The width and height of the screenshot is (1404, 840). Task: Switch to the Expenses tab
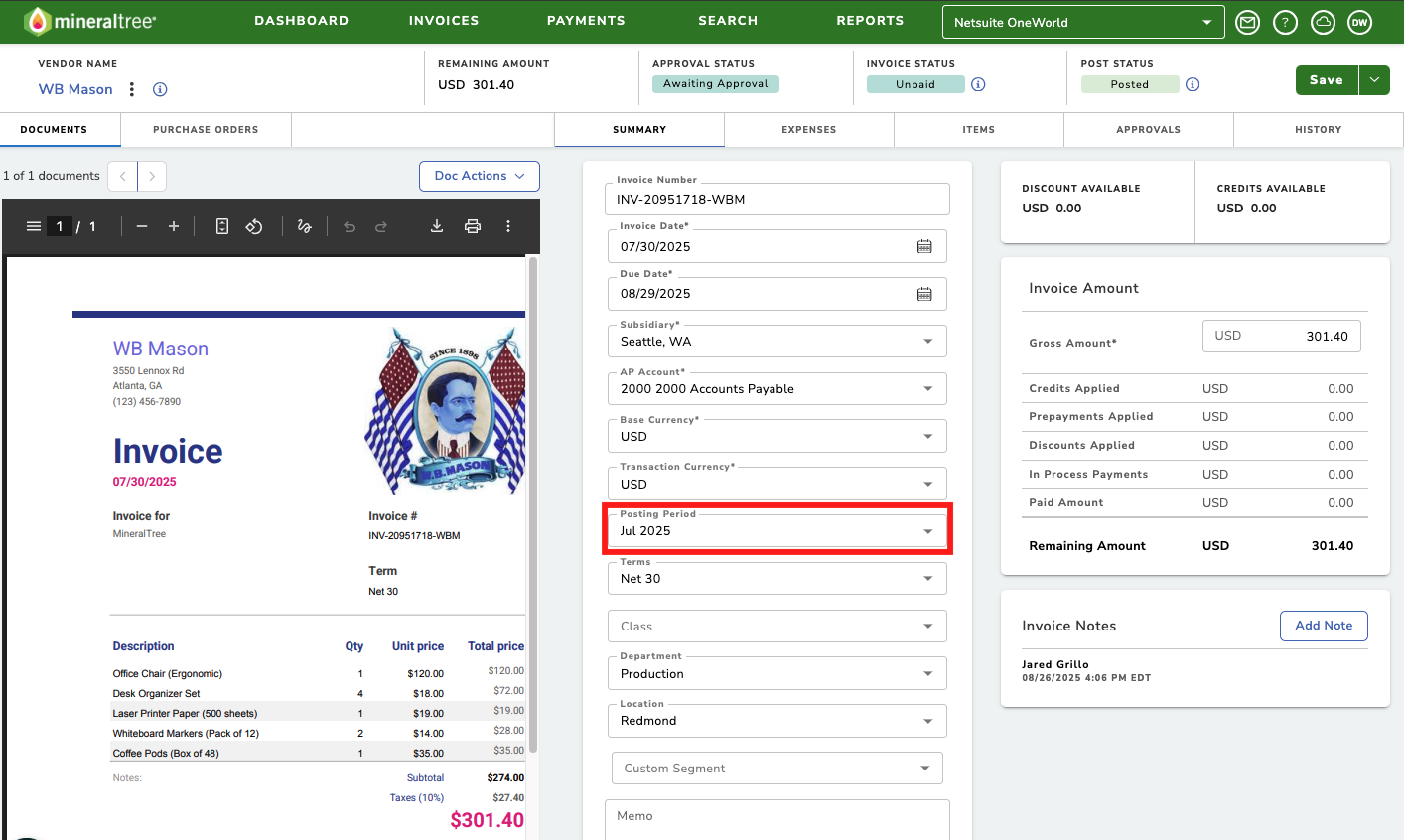(809, 130)
